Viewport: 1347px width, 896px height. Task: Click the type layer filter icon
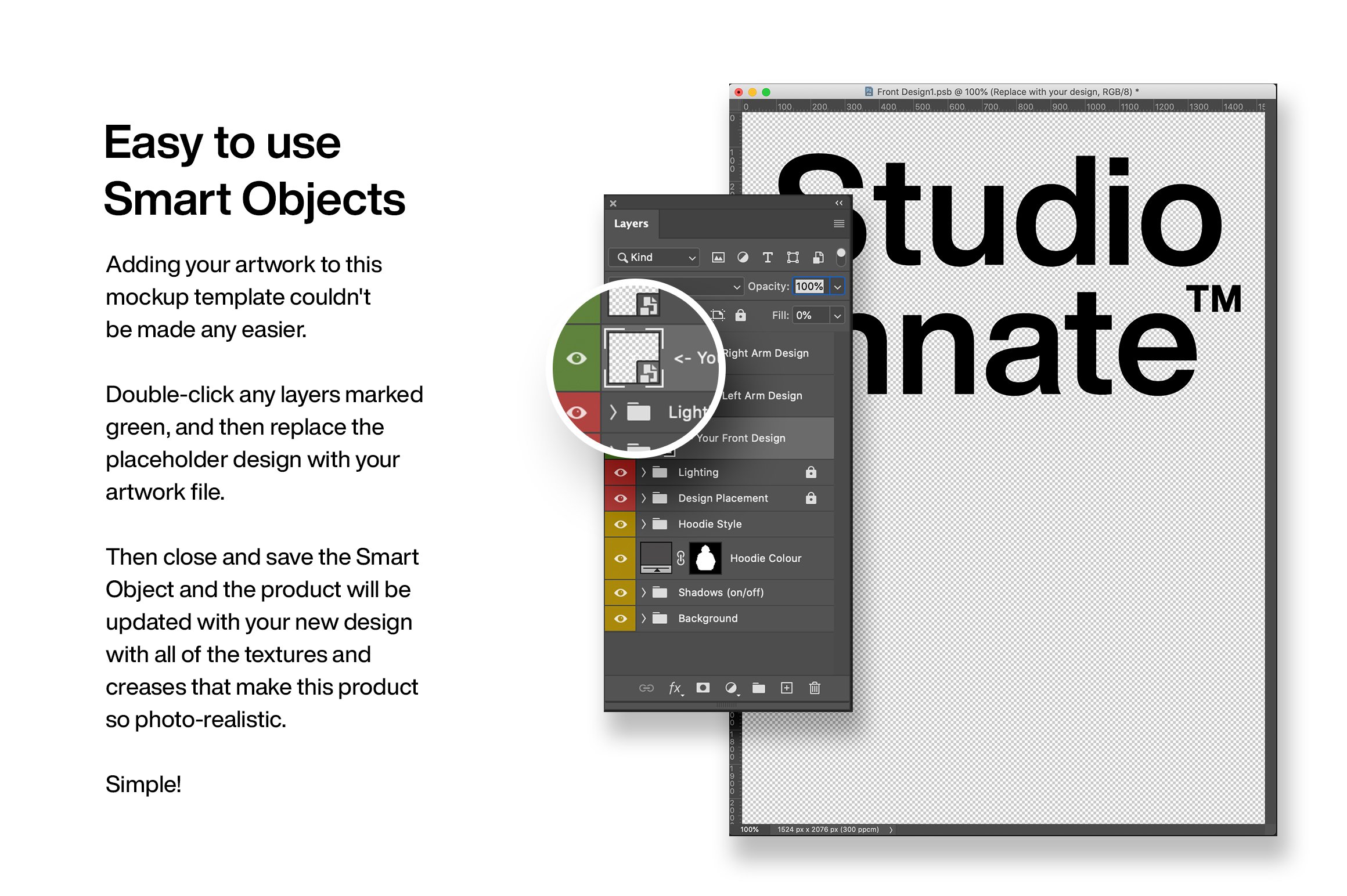pyautogui.click(x=768, y=257)
